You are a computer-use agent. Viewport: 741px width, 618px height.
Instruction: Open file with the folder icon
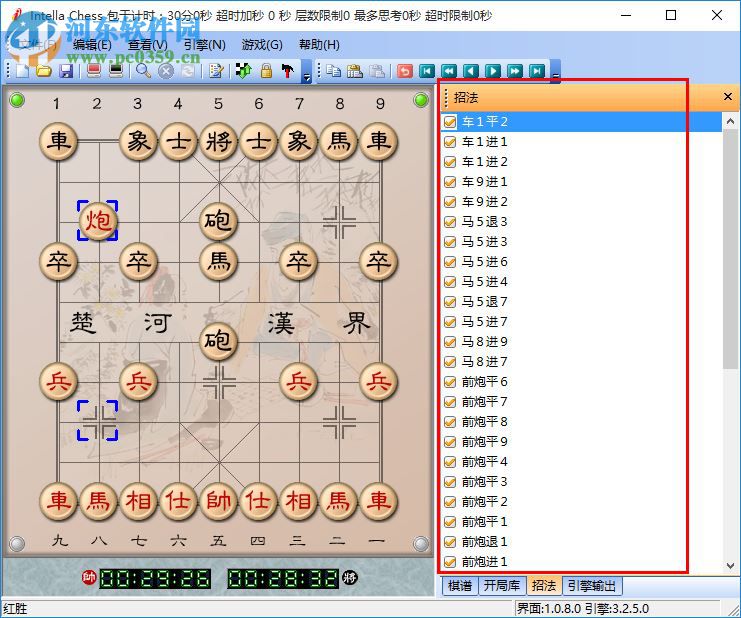click(x=43, y=71)
